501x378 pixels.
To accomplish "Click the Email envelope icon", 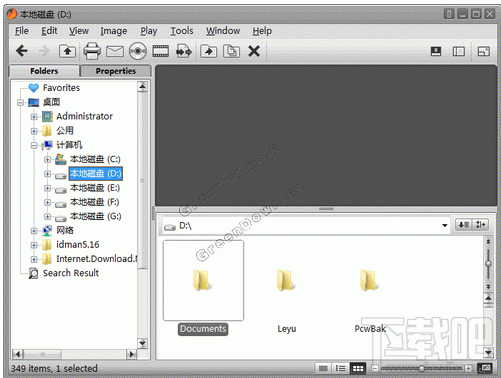I will (115, 51).
